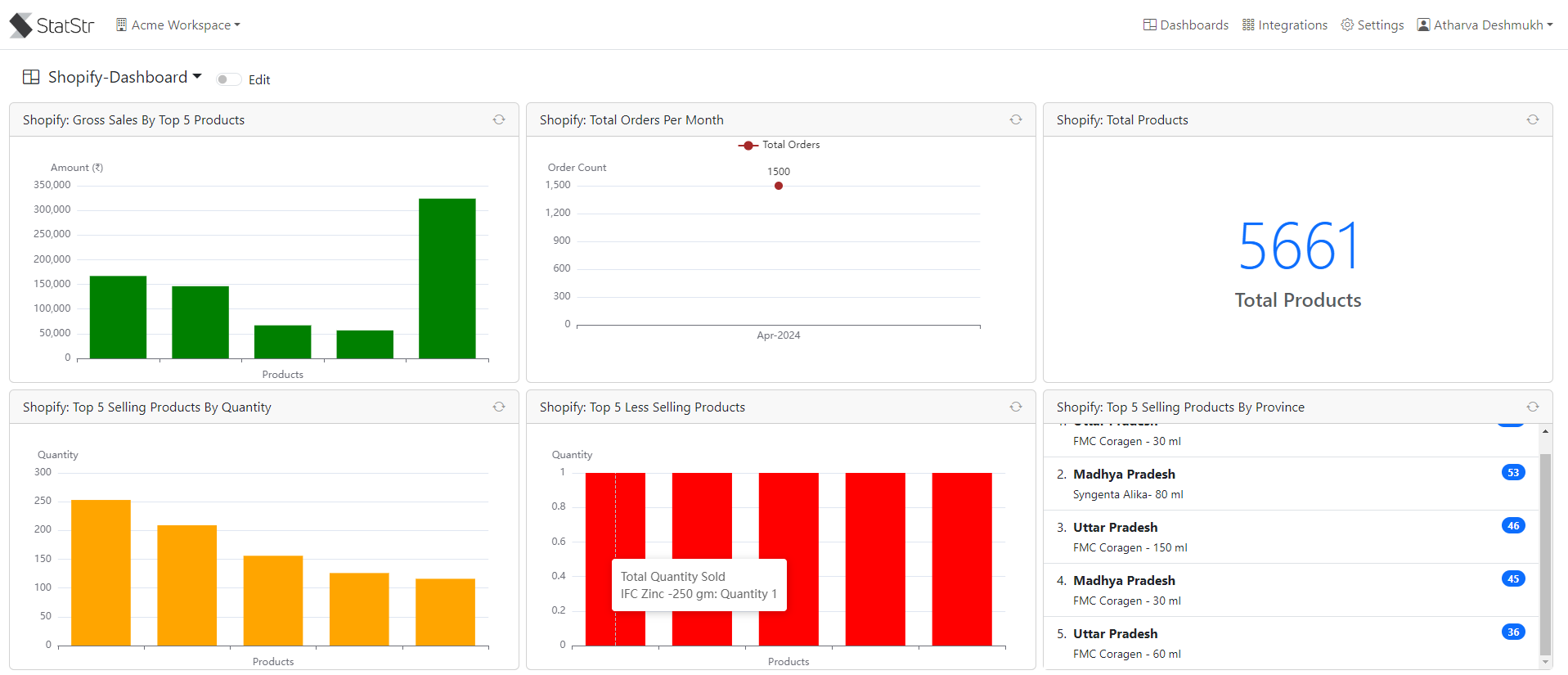This screenshot has height=675, width=1568.
Task: Refresh the Total Products widget
Action: click(1533, 119)
